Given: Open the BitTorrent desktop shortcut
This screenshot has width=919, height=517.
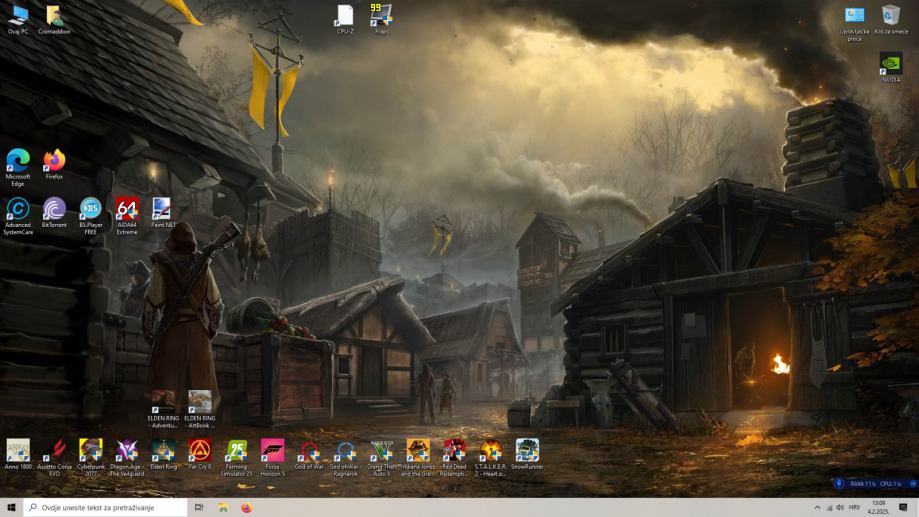Looking at the screenshot, I should [54, 213].
